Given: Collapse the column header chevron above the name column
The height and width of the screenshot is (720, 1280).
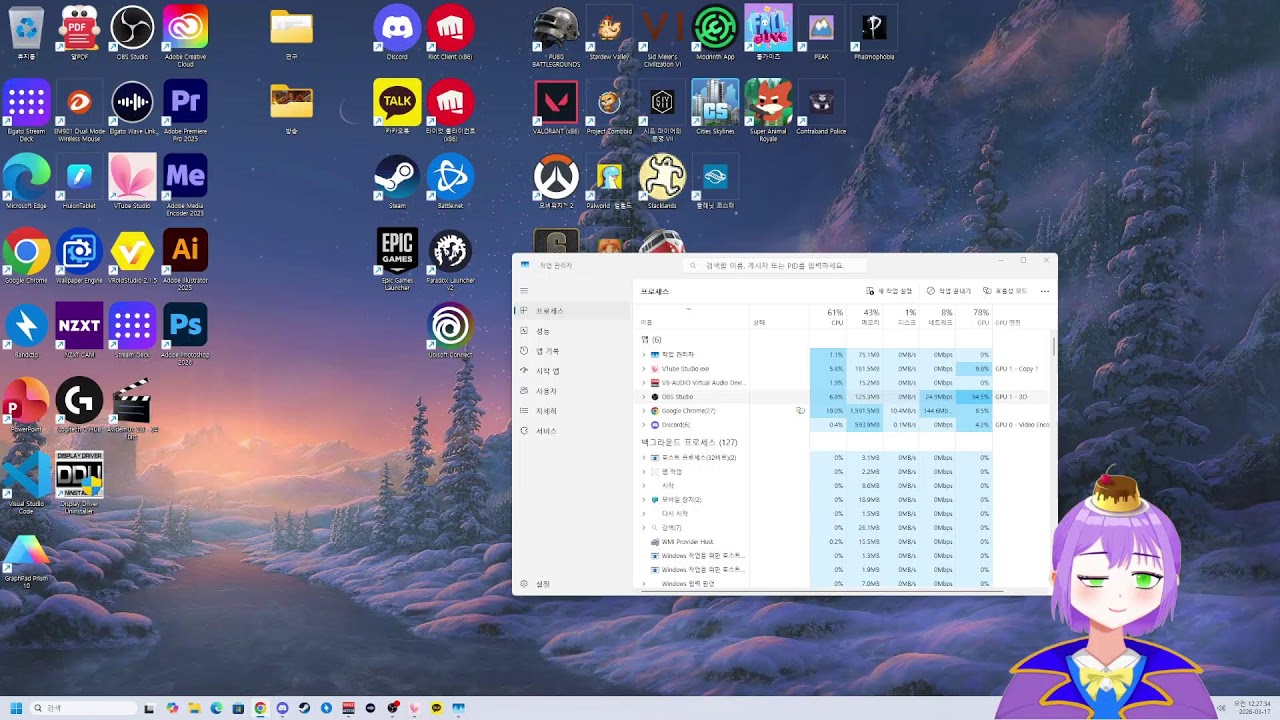Looking at the screenshot, I should 689,309.
